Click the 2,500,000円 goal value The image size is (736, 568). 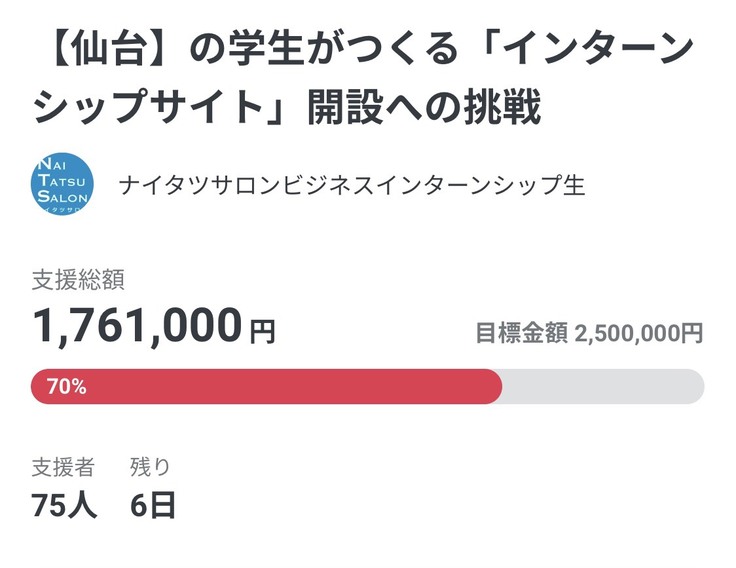pos(639,334)
